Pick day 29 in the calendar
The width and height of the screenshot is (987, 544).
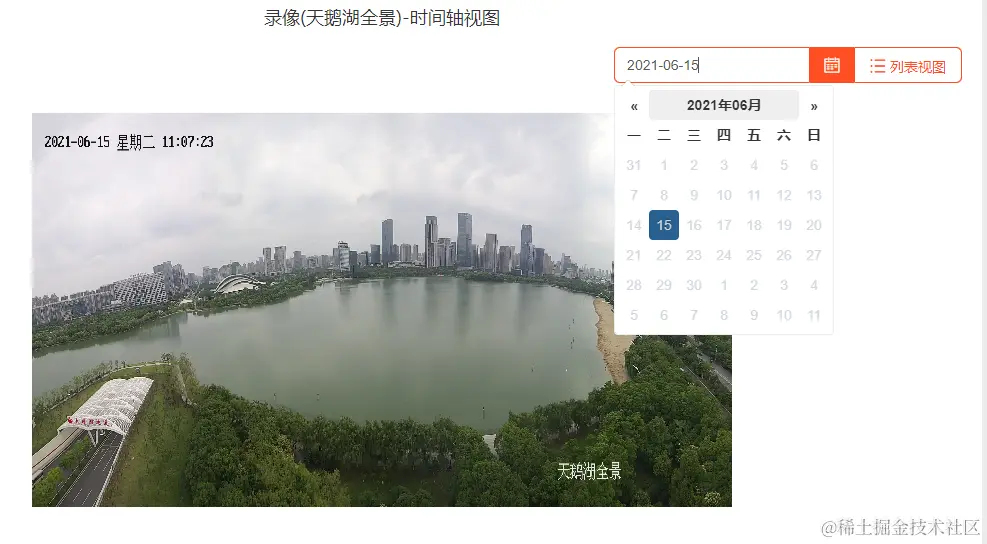(664, 285)
